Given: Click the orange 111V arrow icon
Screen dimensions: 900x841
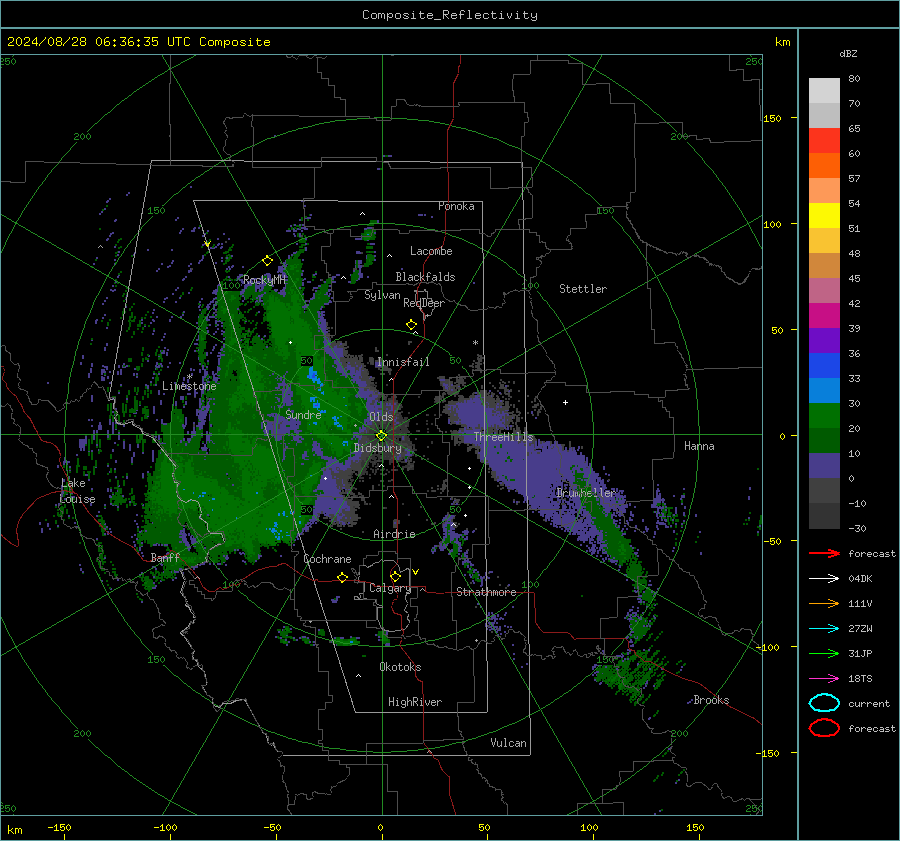Looking at the screenshot, I should point(824,603).
